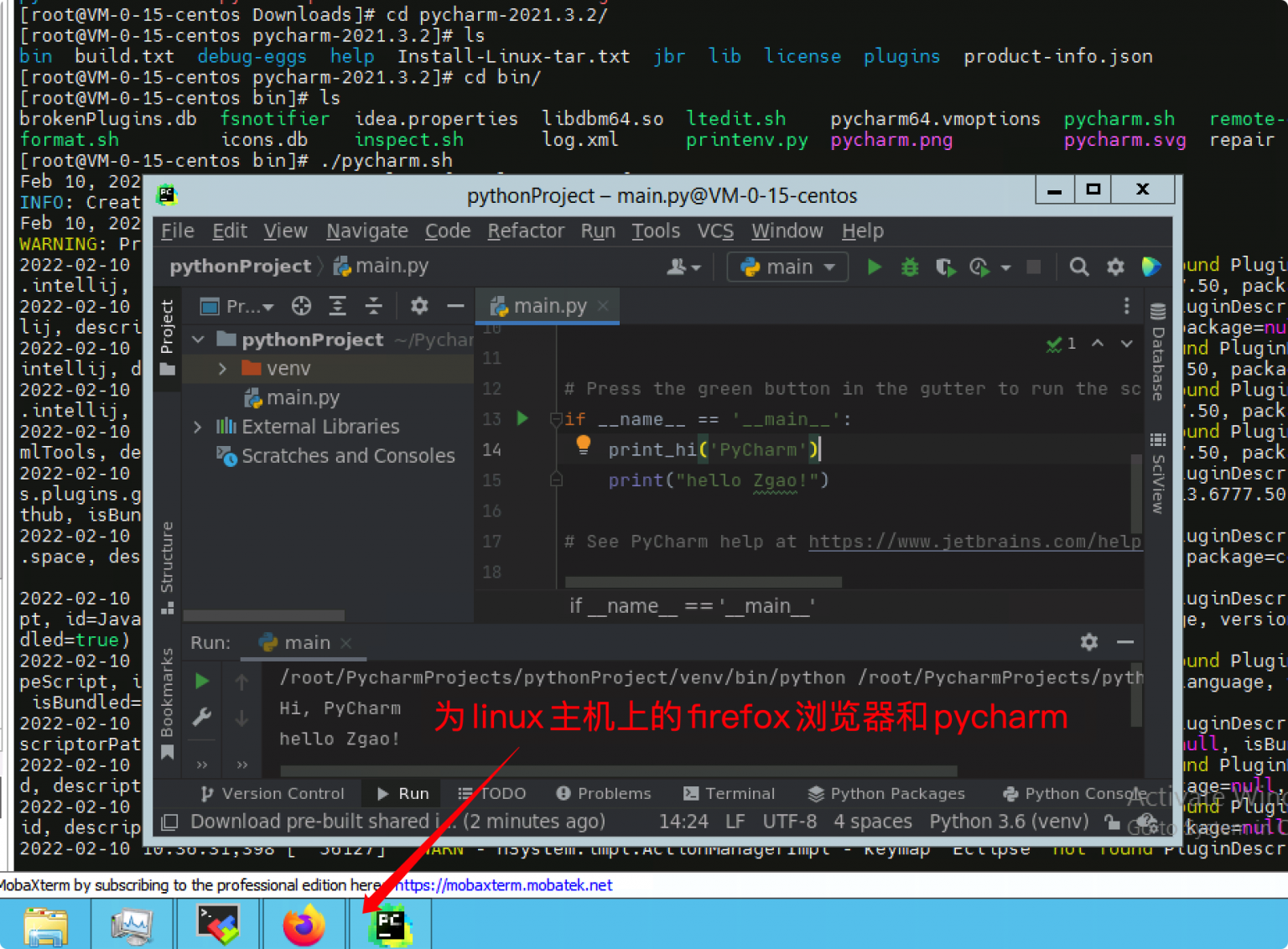Toggle tool window bars via the status bar corner icon
This screenshot has width=1288, height=949.
point(169,822)
